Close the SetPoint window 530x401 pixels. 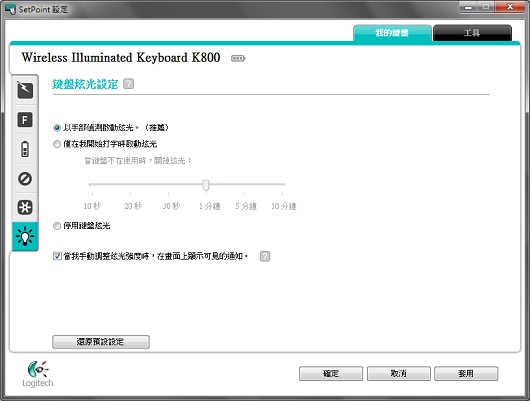click(x=510, y=7)
